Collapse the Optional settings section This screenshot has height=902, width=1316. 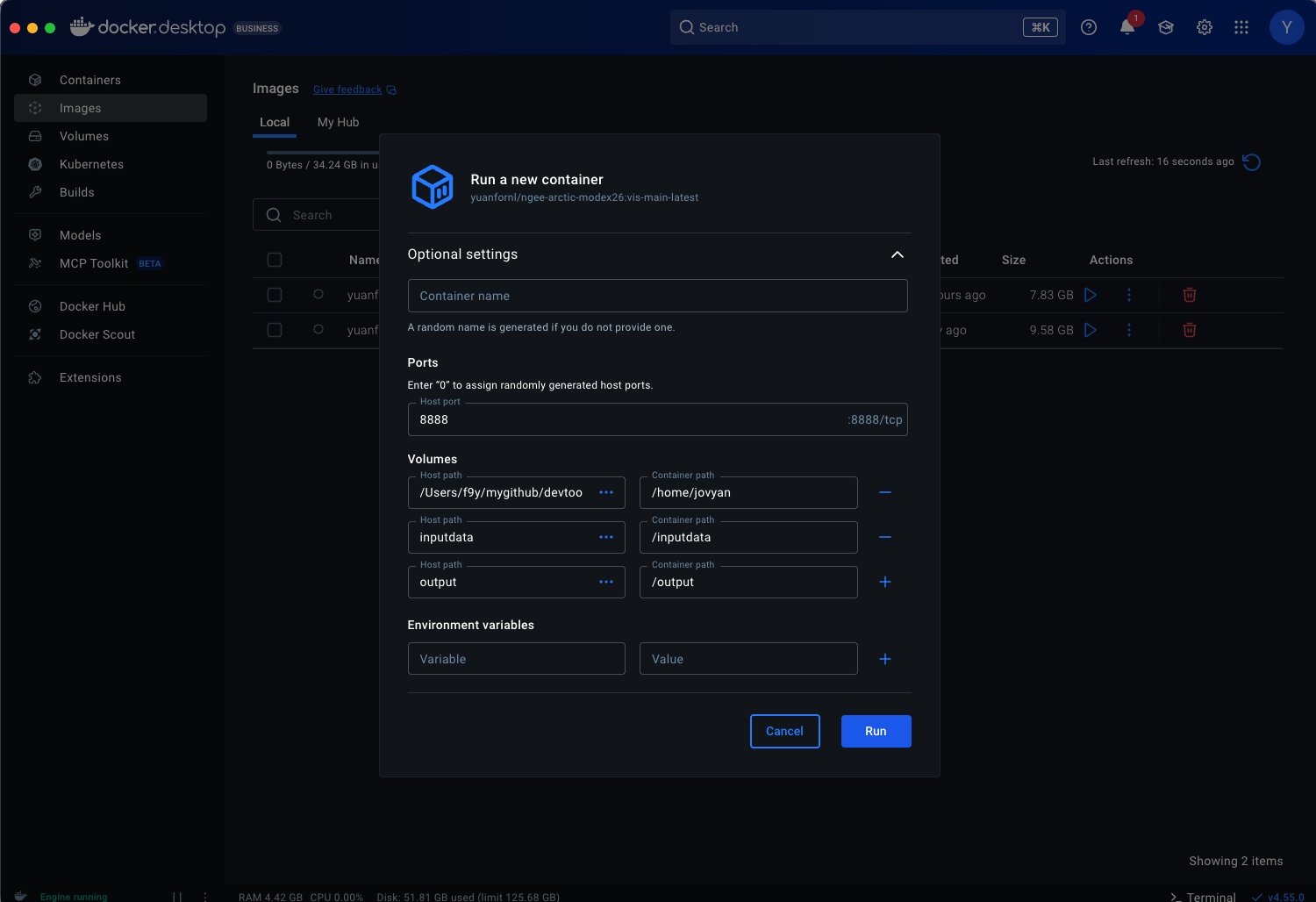point(897,254)
